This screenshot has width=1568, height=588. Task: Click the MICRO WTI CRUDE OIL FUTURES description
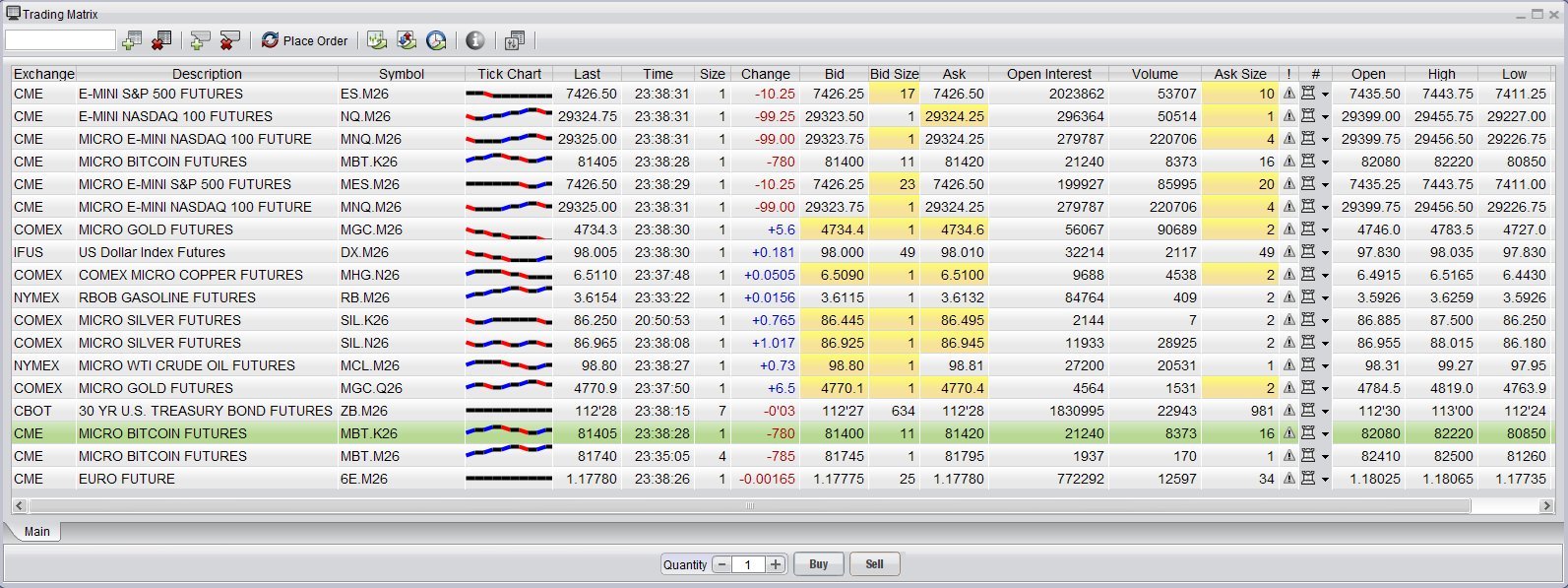[x=207, y=365]
